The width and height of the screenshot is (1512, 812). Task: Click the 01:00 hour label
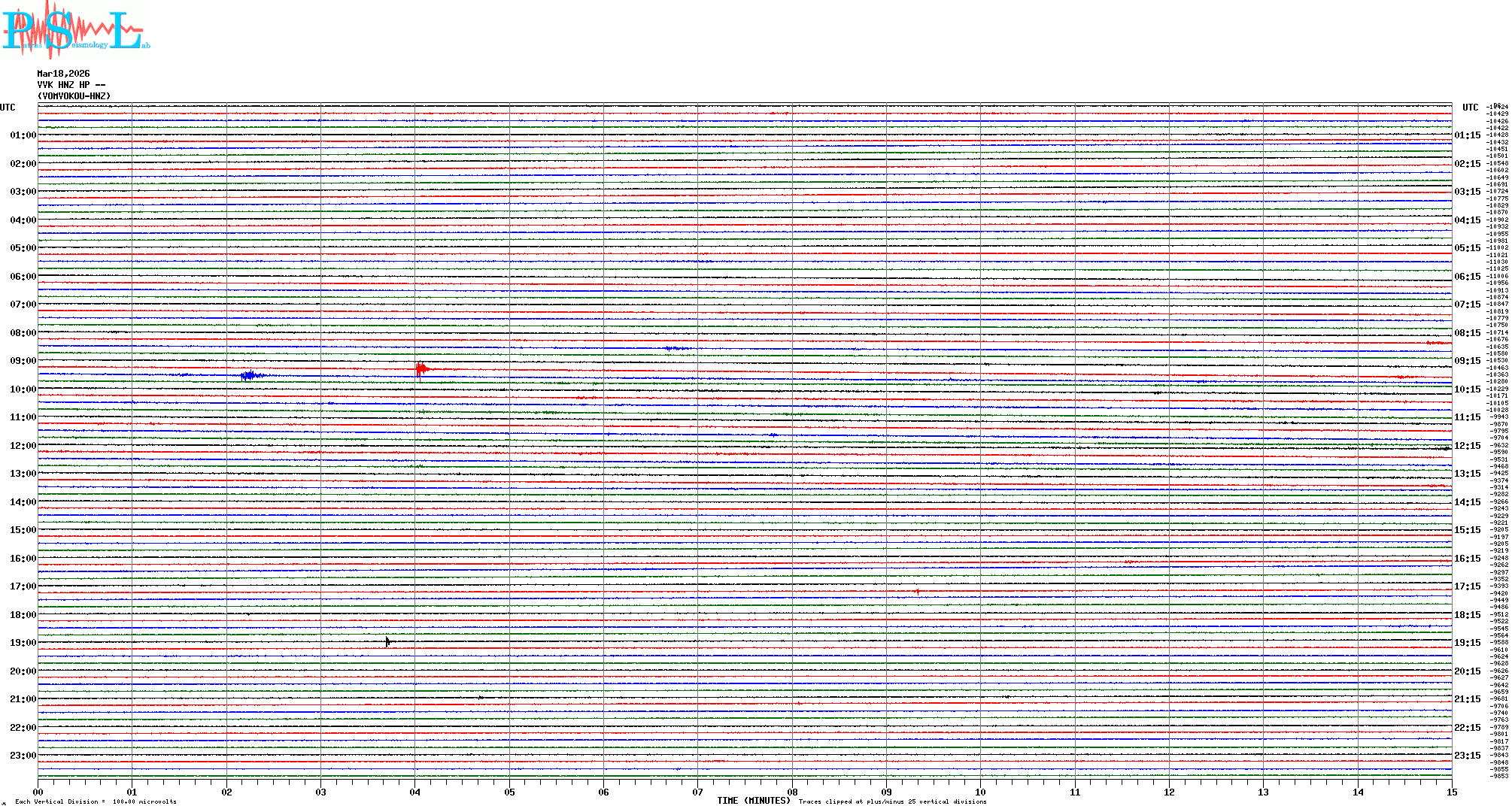click(x=23, y=135)
